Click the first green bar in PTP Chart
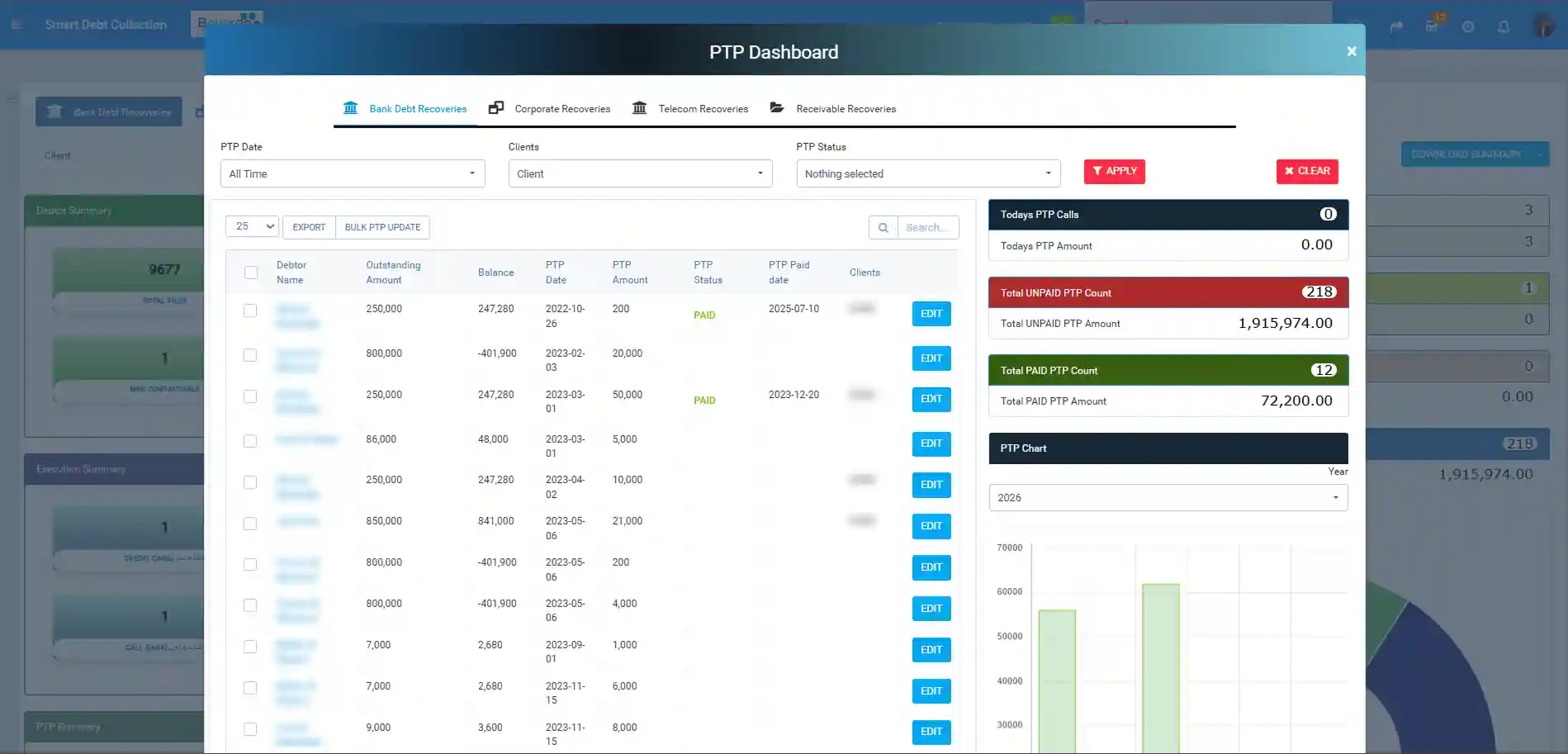 [x=1057, y=681]
